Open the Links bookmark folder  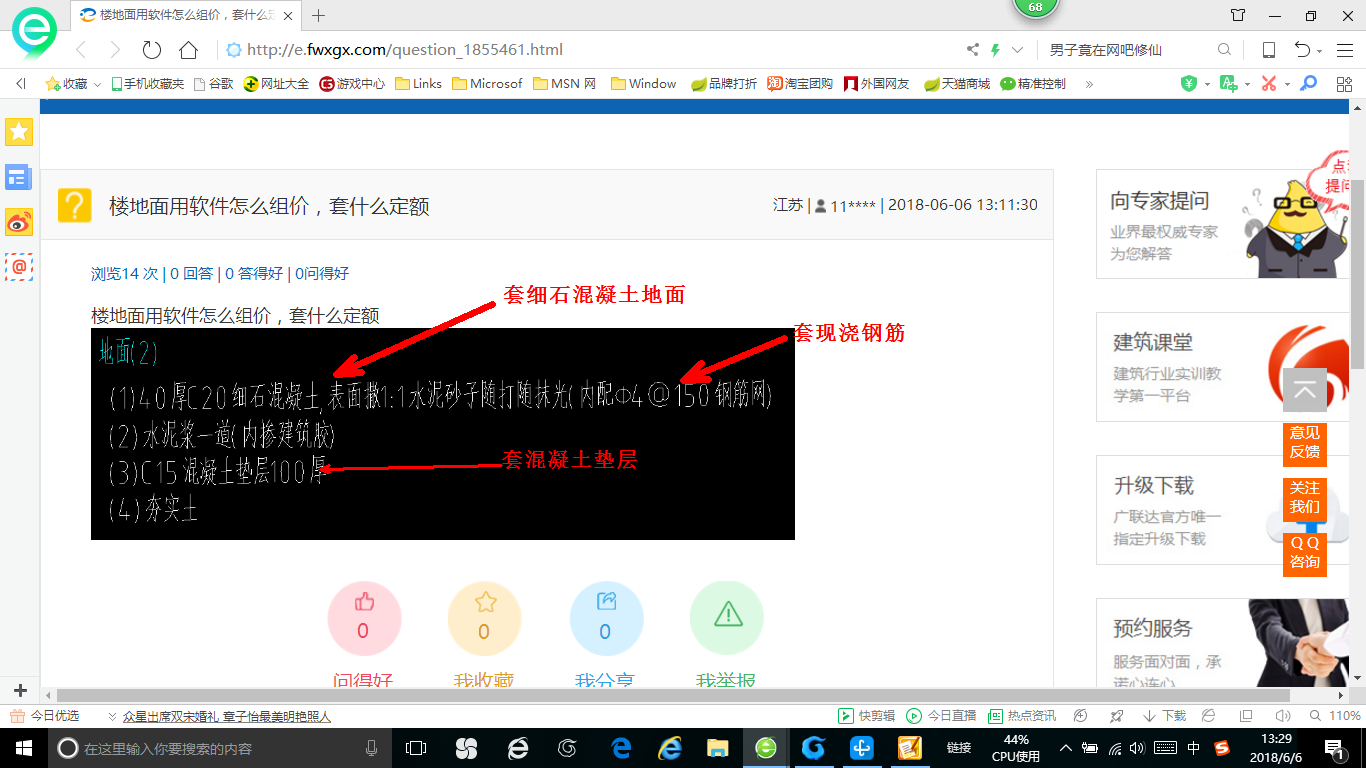click(418, 84)
